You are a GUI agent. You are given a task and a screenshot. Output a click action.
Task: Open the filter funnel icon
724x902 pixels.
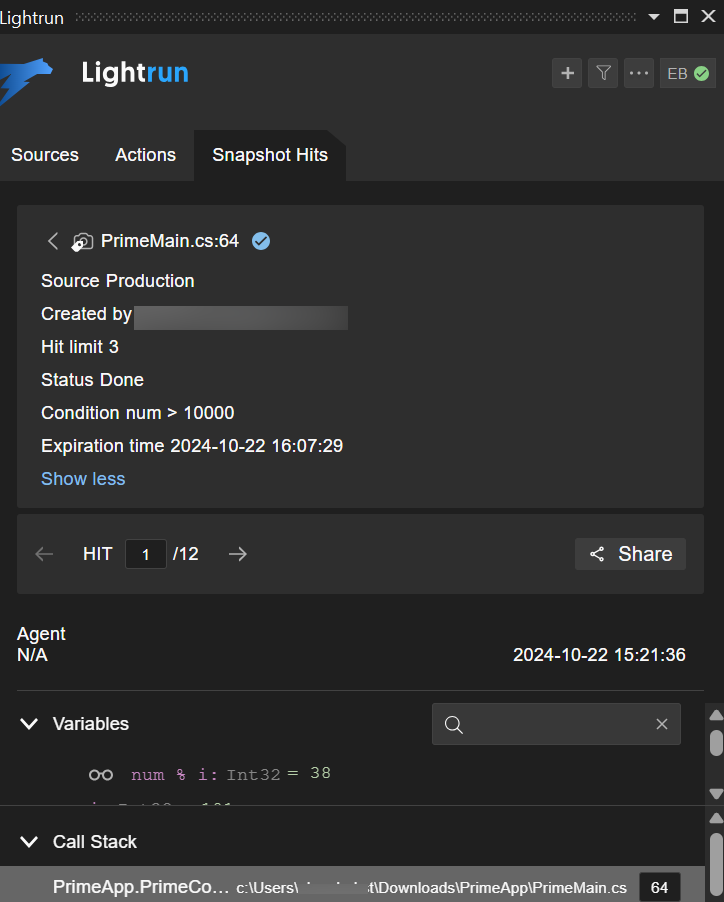coord(603,73)
